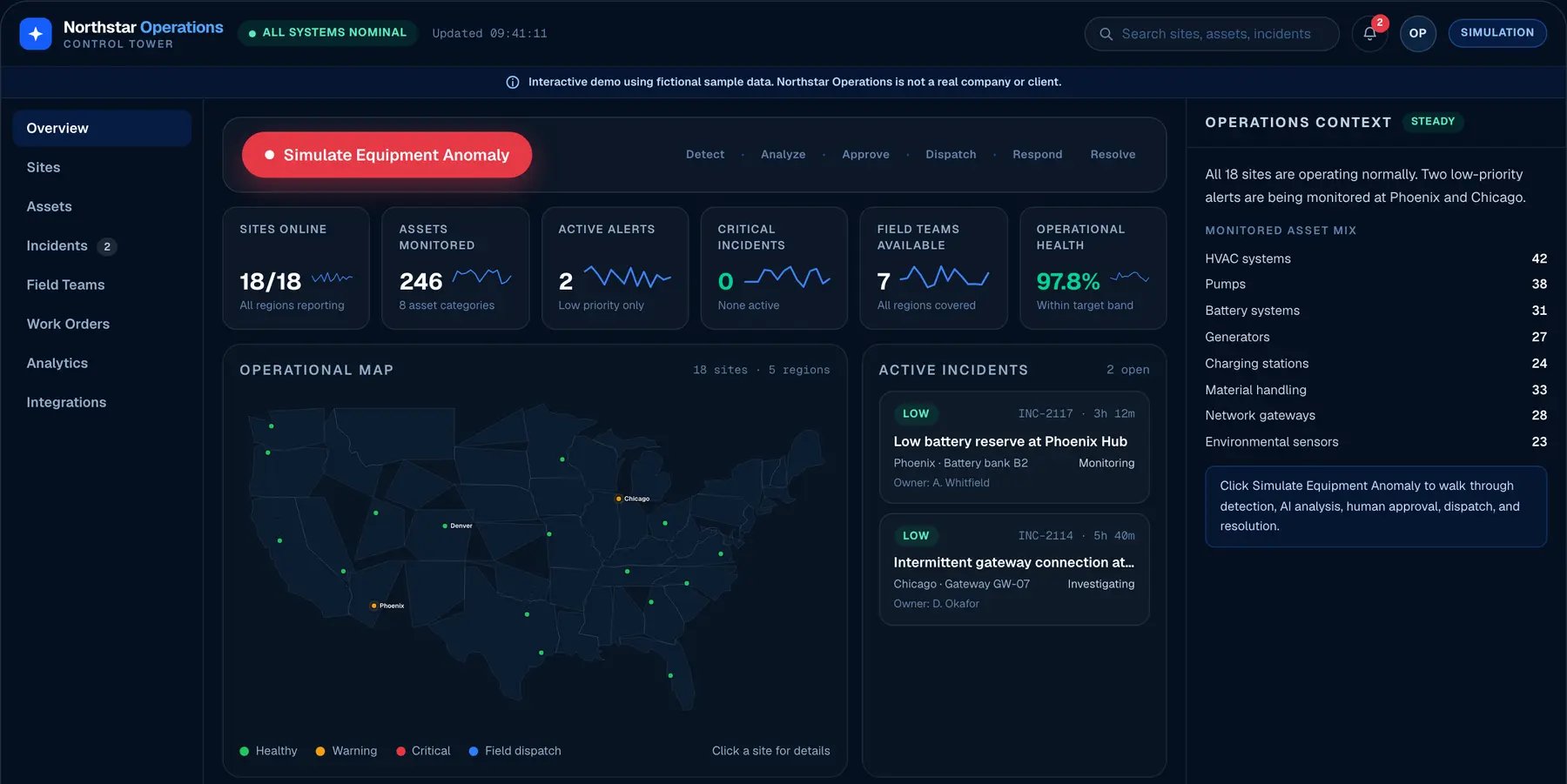Click the Generators asset row
Viewport: 1567px width, 784px height.
[x=1375, y=337]
